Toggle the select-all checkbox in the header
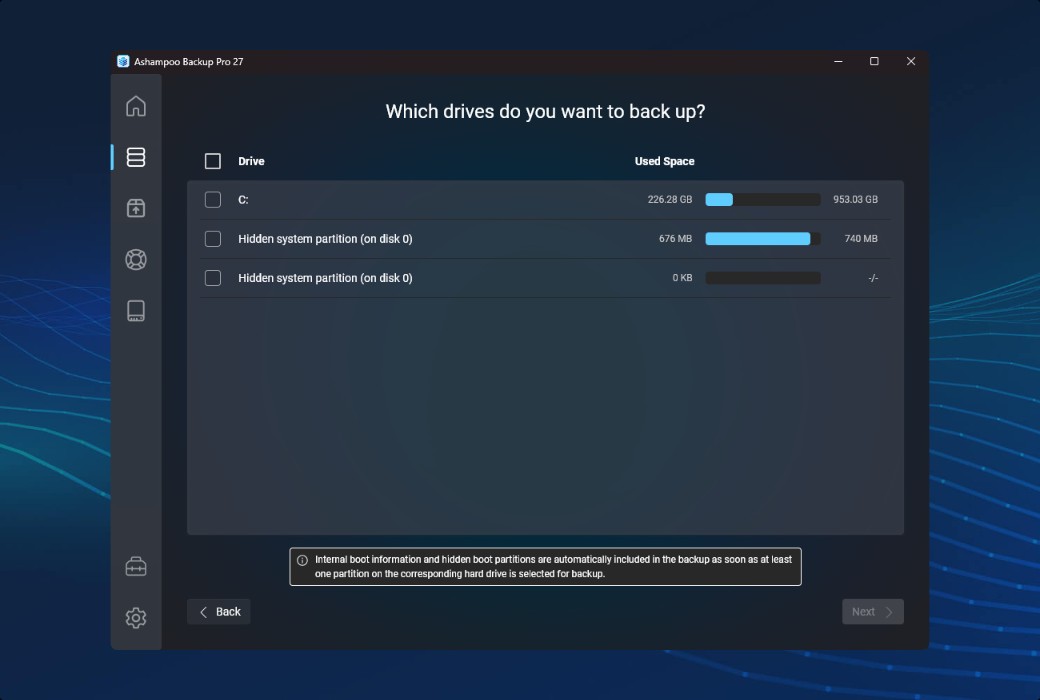The width and height of the screenshot is (1040, 700). pyautogui.click(x=213, y=160)
